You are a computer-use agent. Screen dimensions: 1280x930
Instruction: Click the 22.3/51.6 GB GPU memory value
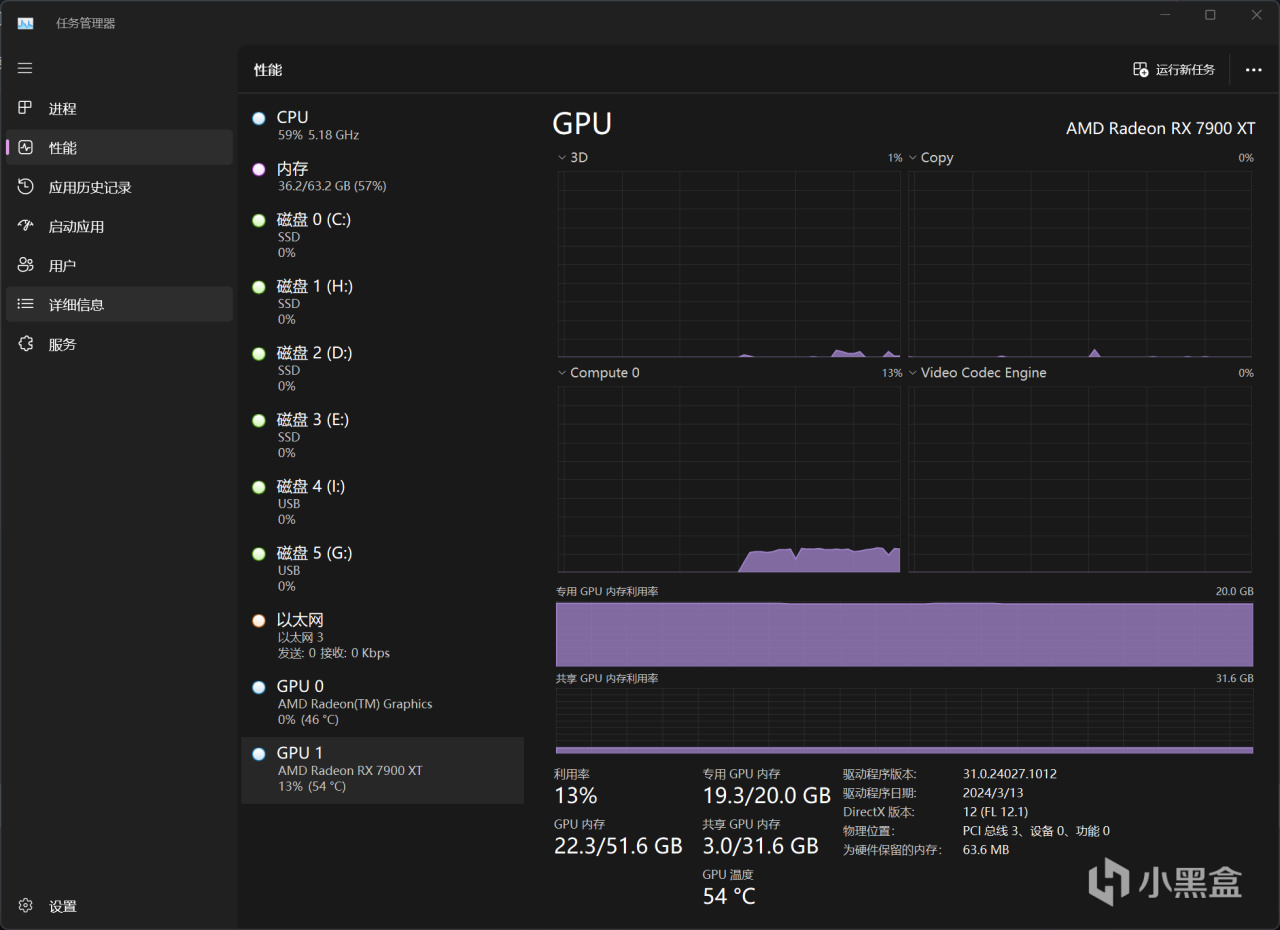coord(618,846)
